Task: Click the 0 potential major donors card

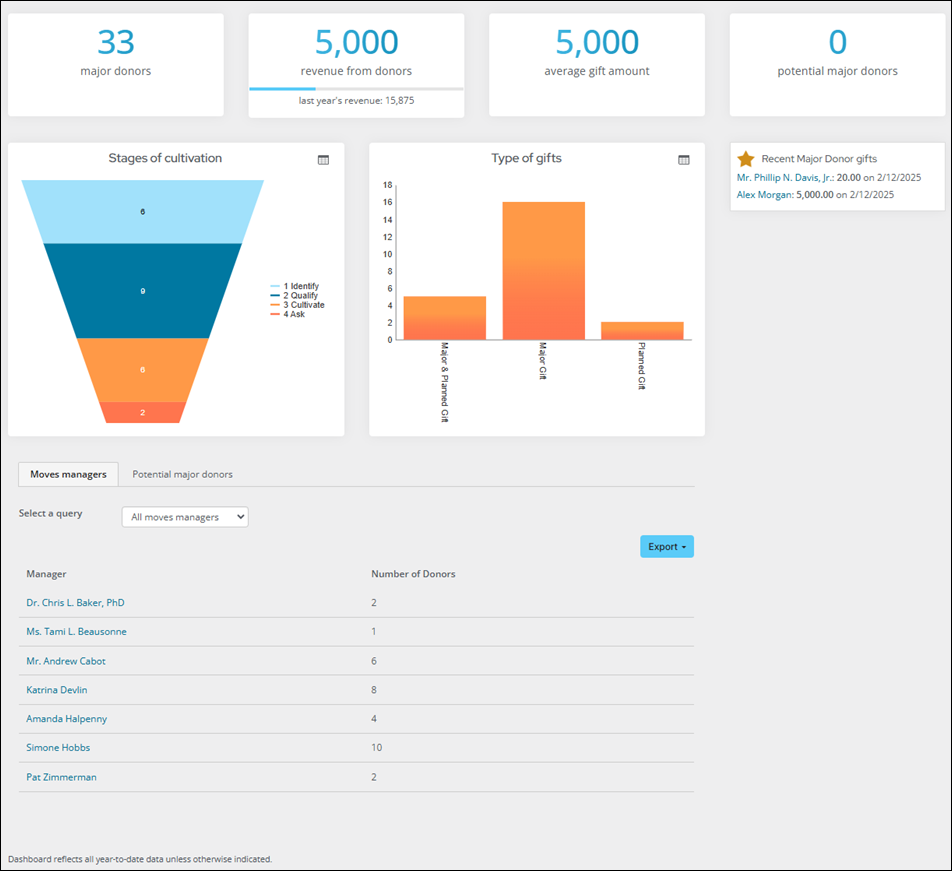Action: [x=837, y=65]
